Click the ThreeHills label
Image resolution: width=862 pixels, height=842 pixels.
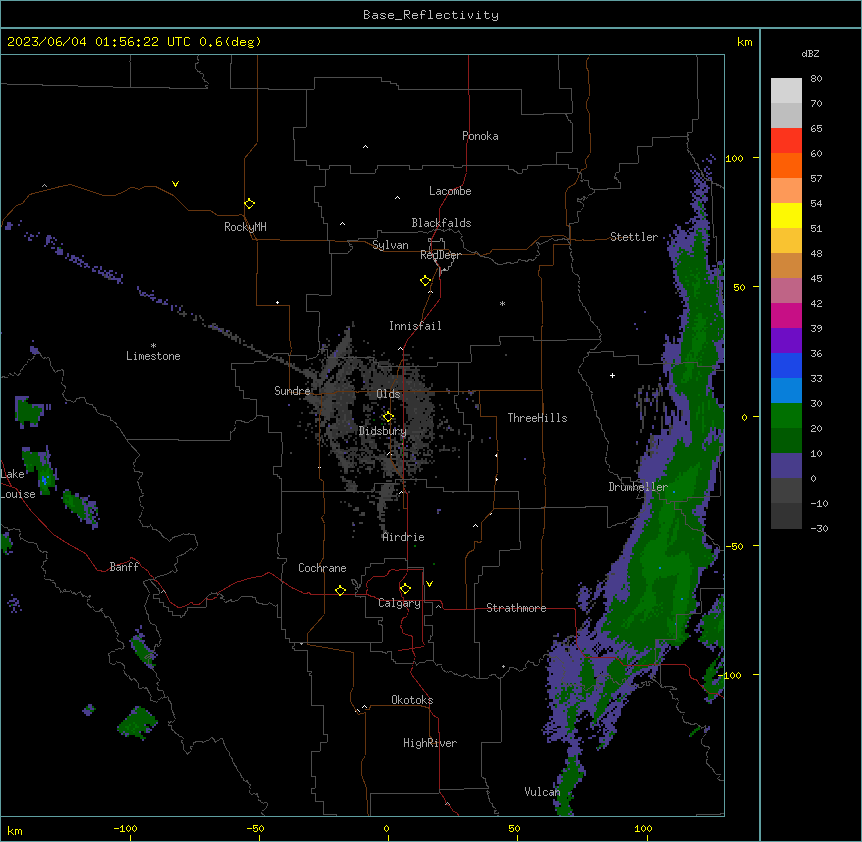point(537,418)
